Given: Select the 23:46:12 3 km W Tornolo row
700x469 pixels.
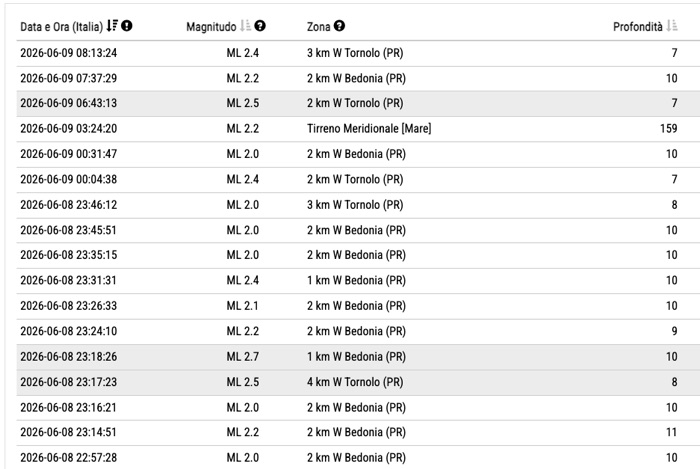Looking at the screenshot, I should point(358,205).
